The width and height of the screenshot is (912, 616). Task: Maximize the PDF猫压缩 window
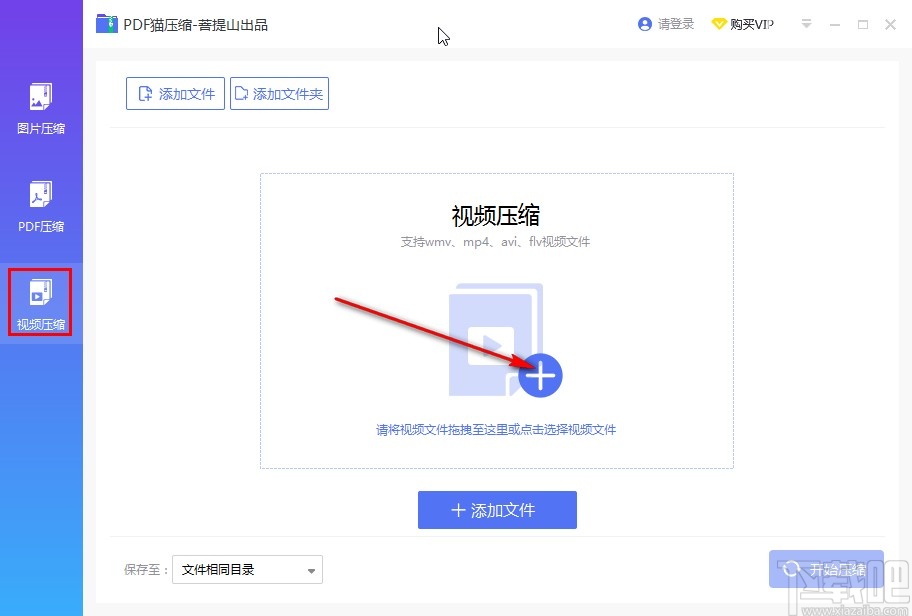pos(863,24)
